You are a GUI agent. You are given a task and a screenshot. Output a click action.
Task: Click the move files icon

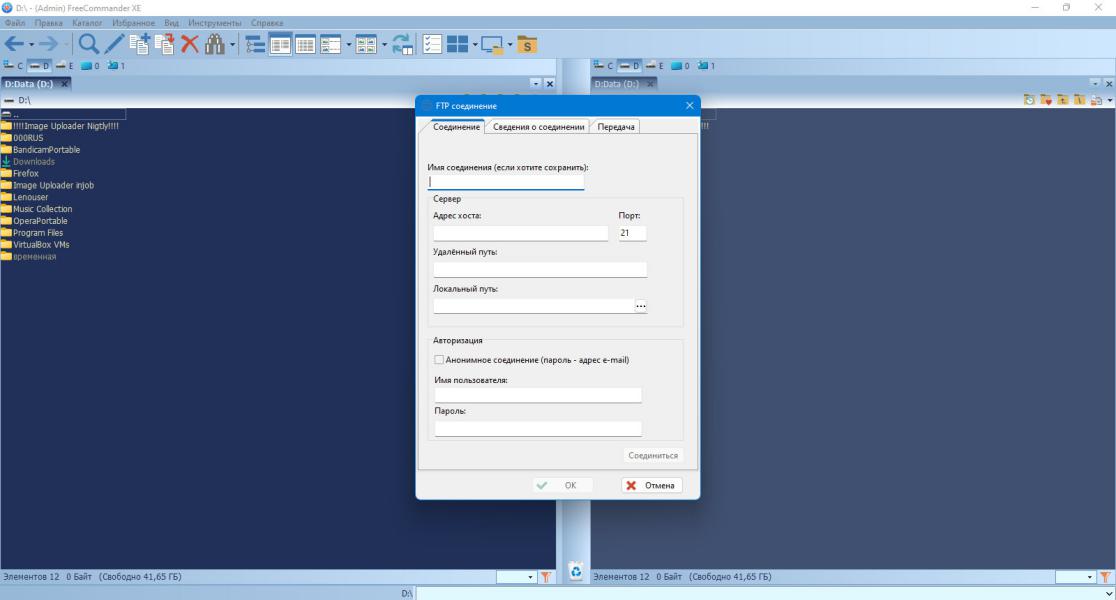point(164,44)
